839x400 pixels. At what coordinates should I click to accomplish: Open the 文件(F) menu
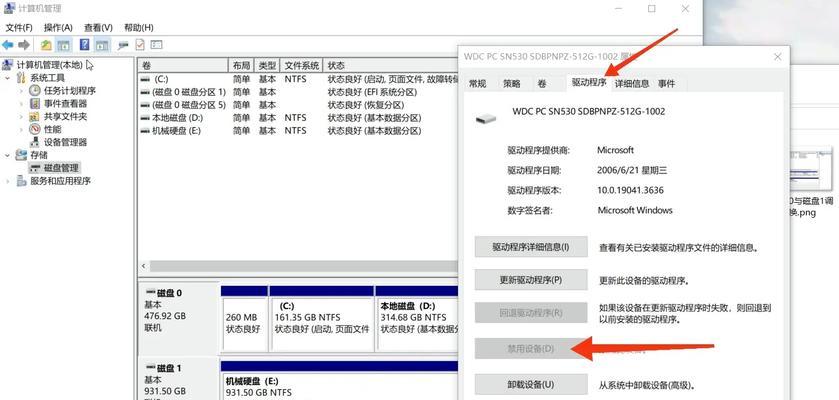[x=19, y=27]
